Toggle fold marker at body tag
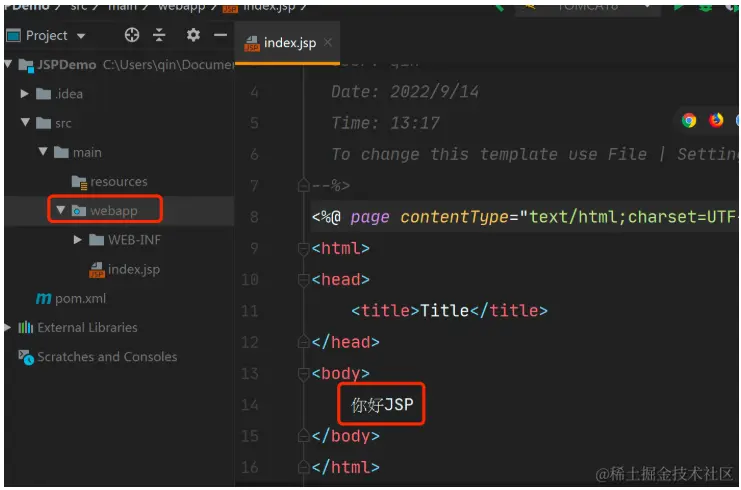Image resolution: width=741 pixels, height=490 pixels. [303, 374]
